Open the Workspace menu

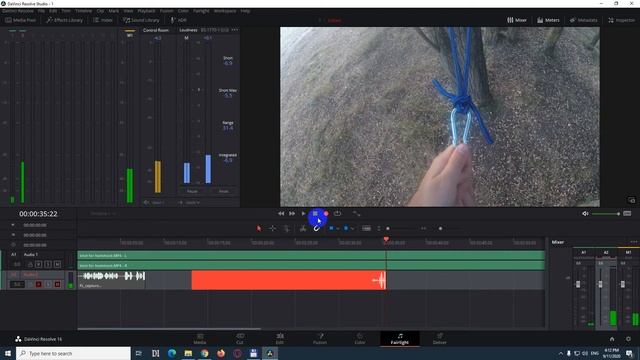coord(225,11)
